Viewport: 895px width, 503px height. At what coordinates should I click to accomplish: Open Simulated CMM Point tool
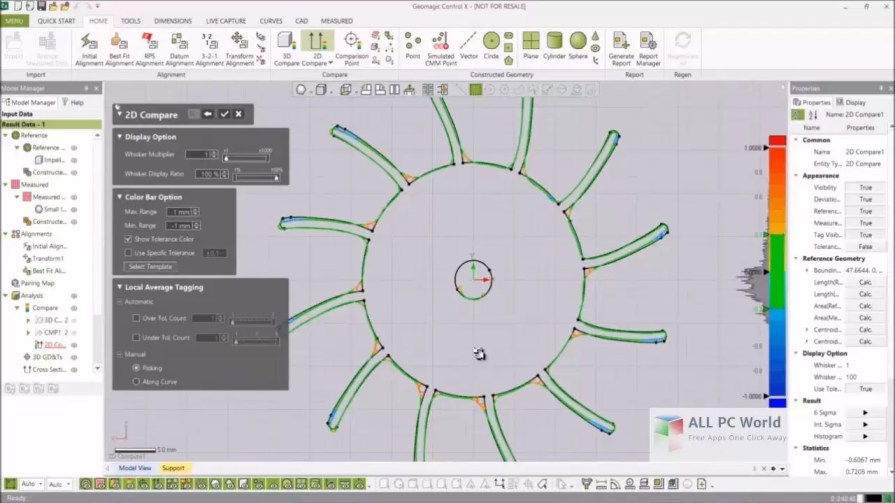click(440, 49)
